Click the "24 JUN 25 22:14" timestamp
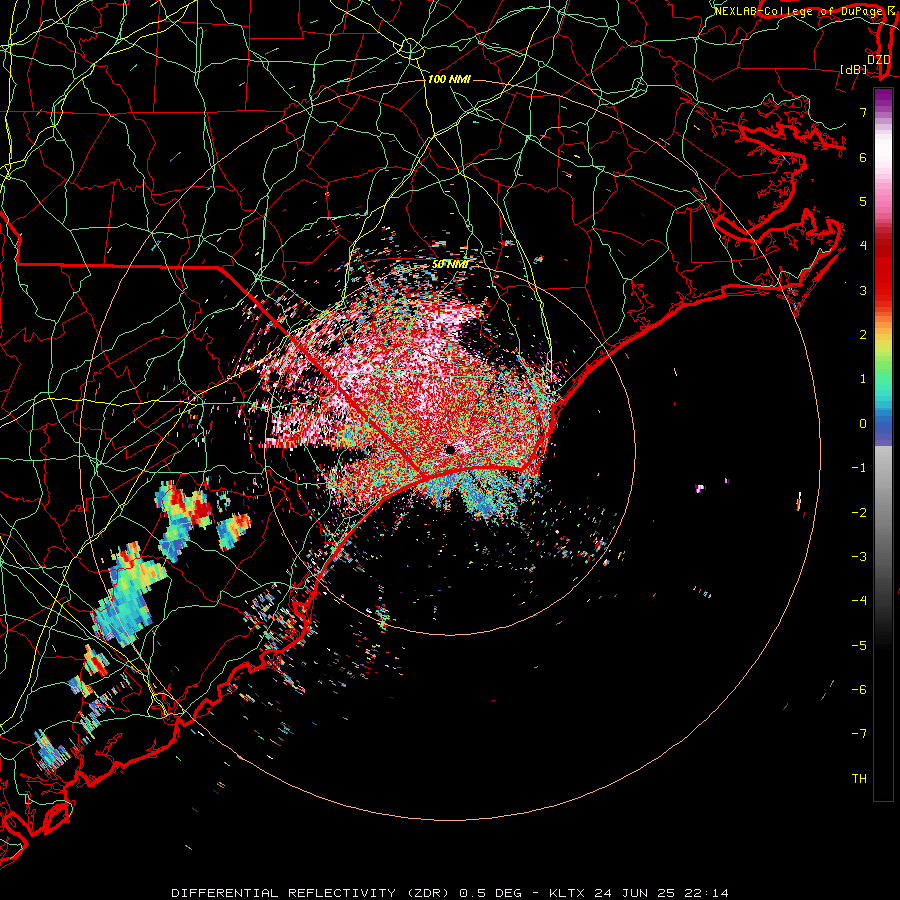This screenshot has width=900, height=900. 661,893
